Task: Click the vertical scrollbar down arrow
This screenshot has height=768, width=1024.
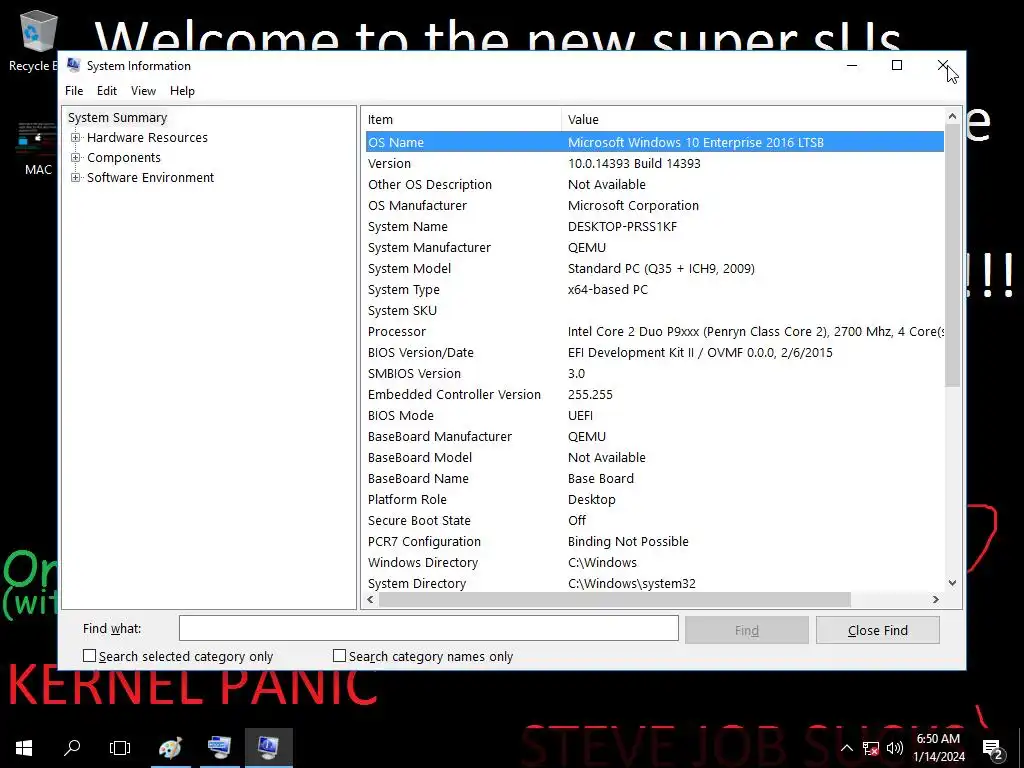Action: tap(952, 583)
